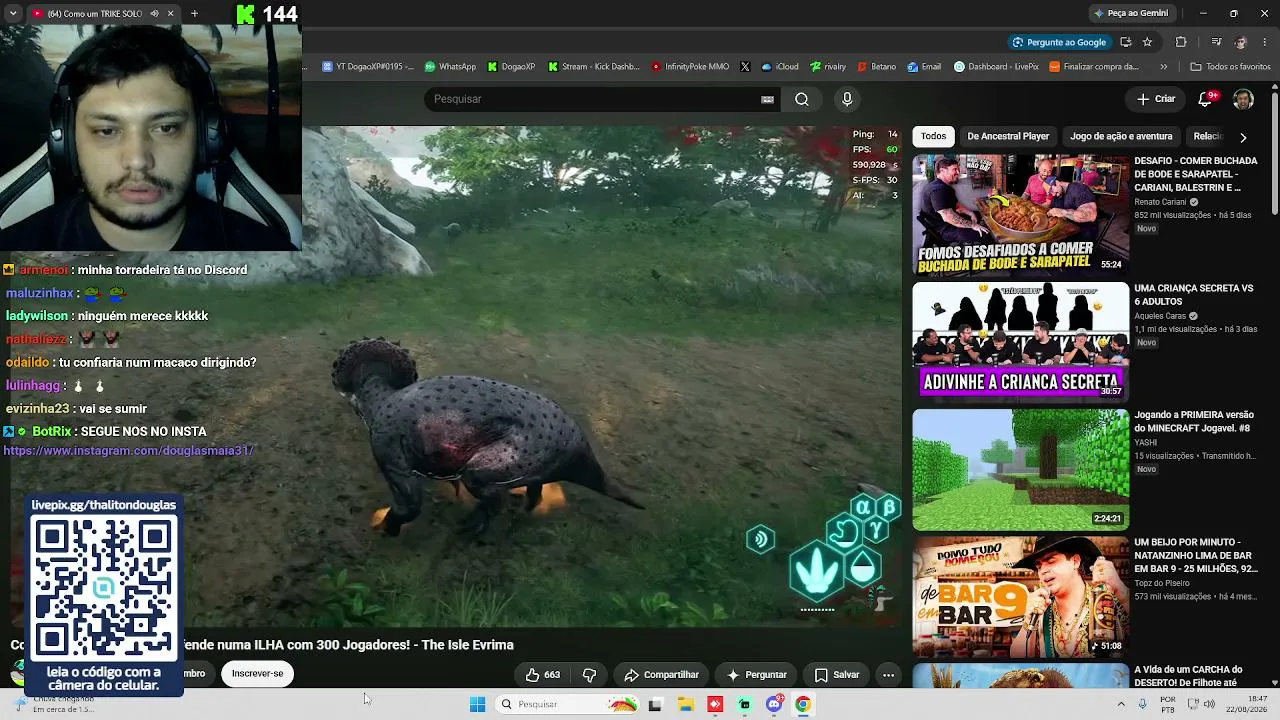Open the X (Twitter) bookmark
Screen dimensions: 1280x720
(745, 67)
